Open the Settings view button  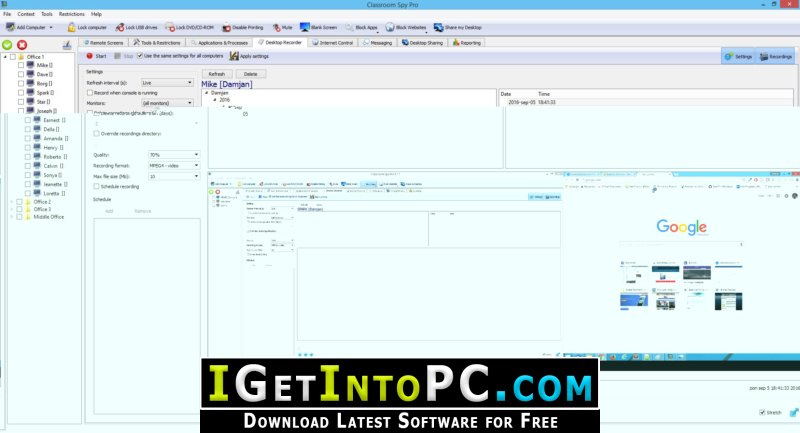coord(738,56)
